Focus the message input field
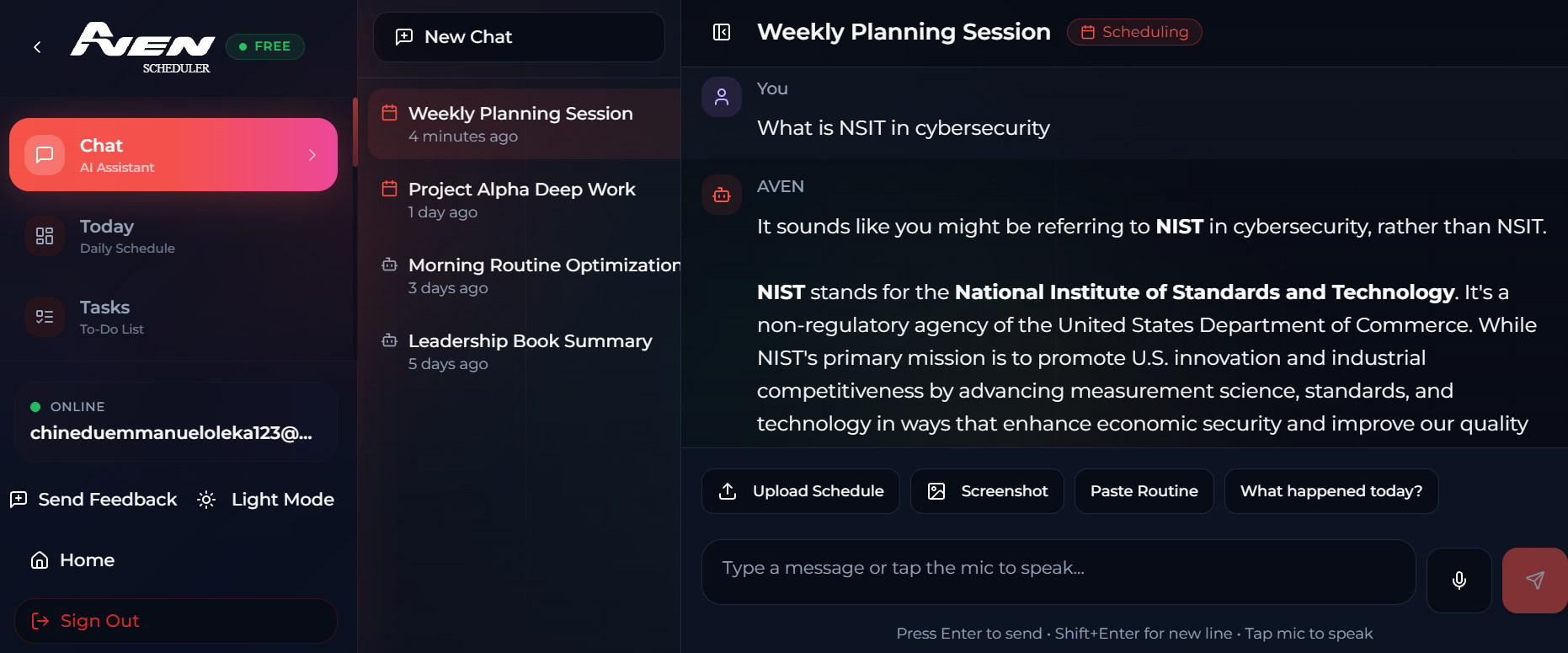This screenshot has height=653, width=1568. point(1059,572)
